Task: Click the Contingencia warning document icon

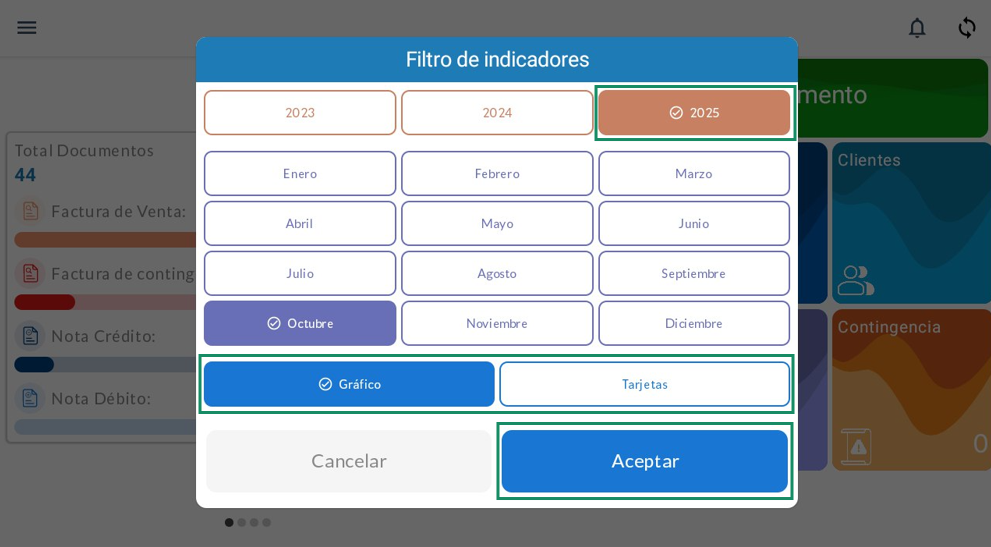Action: (x=856, y=445)
